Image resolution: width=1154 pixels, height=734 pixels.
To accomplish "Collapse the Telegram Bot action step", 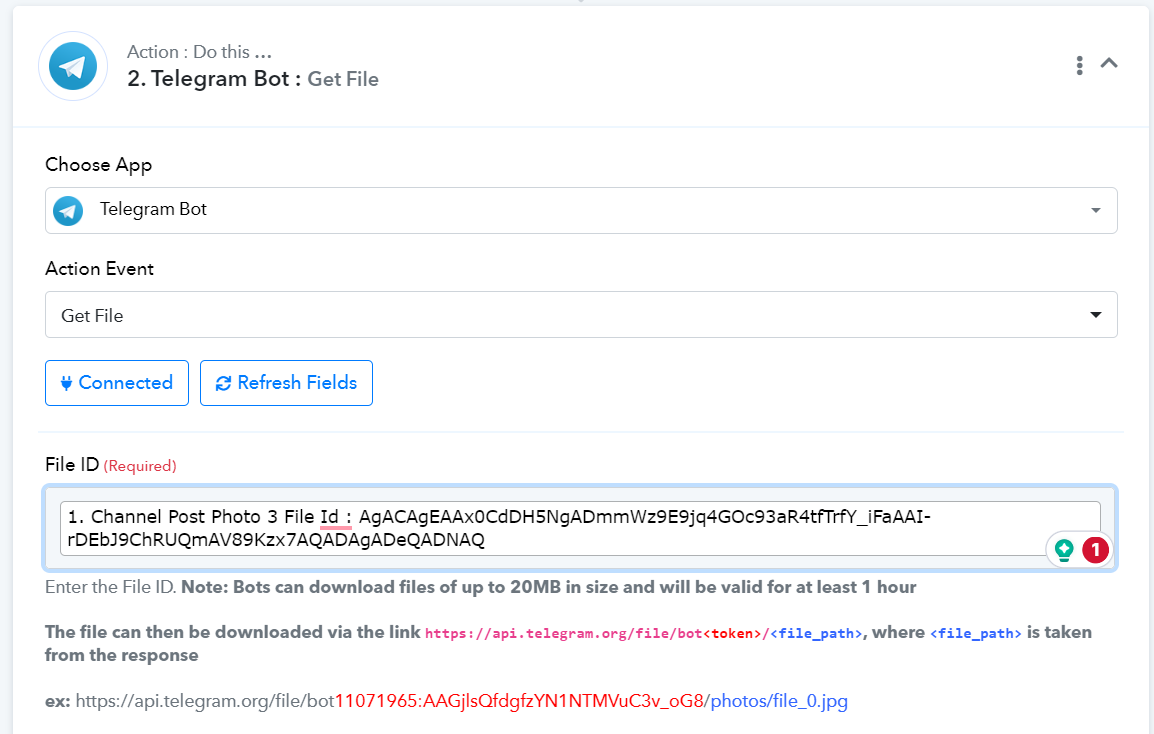I will (x=1109, y=63).
